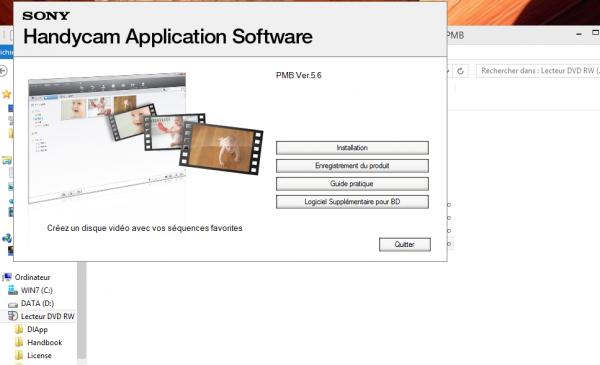Click the PMB software preview image
Screen dimensions: 600x365
[145, 138]
